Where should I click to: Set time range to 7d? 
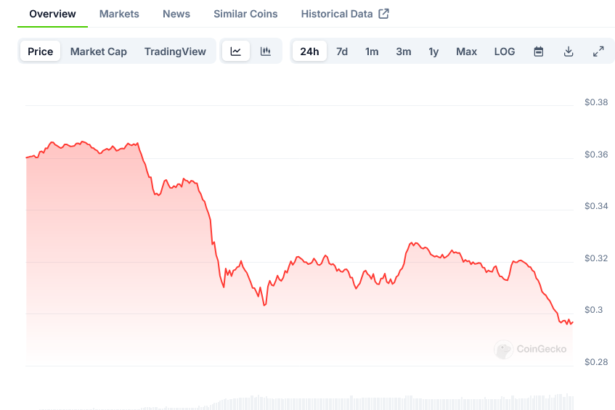[x=342, y=52]
